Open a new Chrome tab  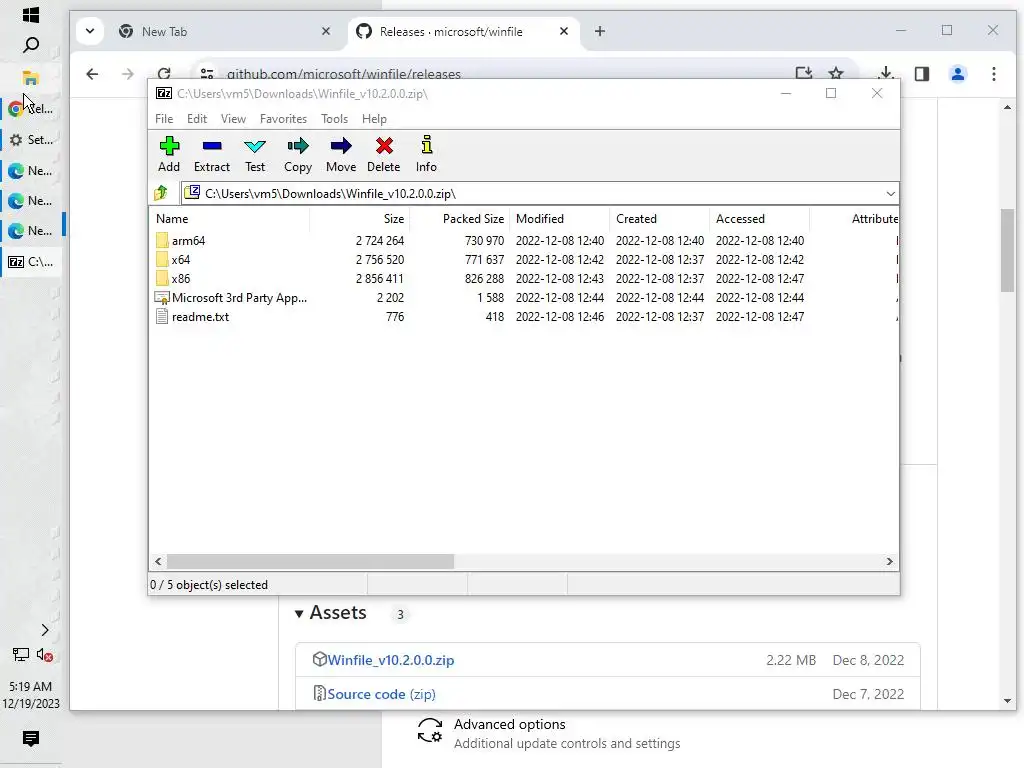pos(600,31)
